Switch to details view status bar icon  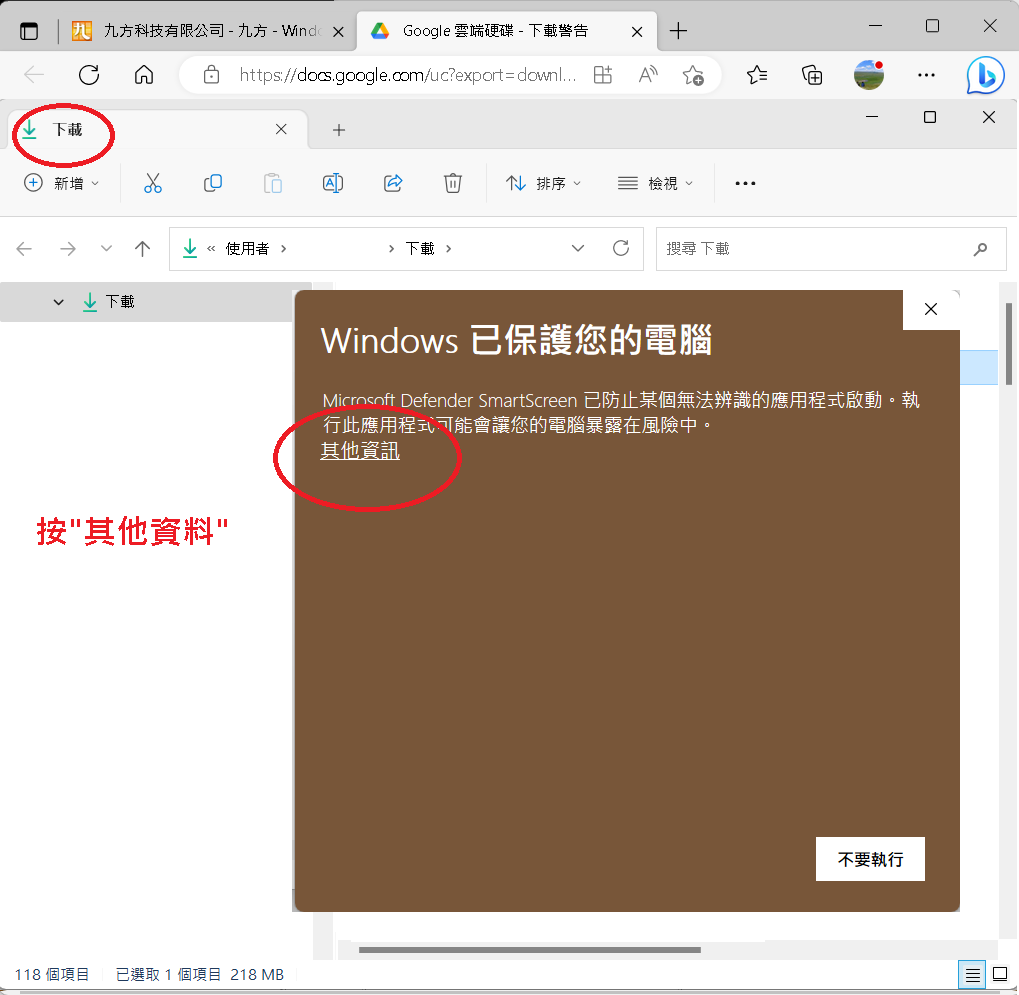972,975
